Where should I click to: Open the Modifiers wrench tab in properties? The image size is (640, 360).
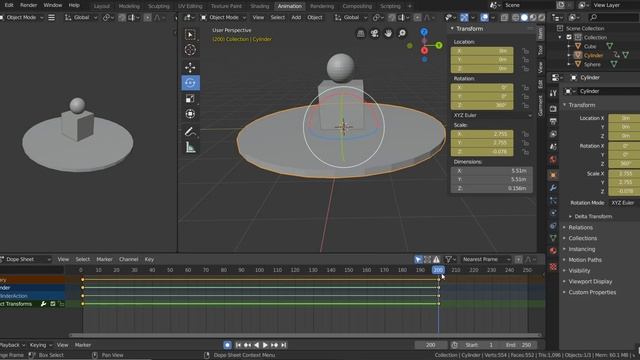click(553, 188)
